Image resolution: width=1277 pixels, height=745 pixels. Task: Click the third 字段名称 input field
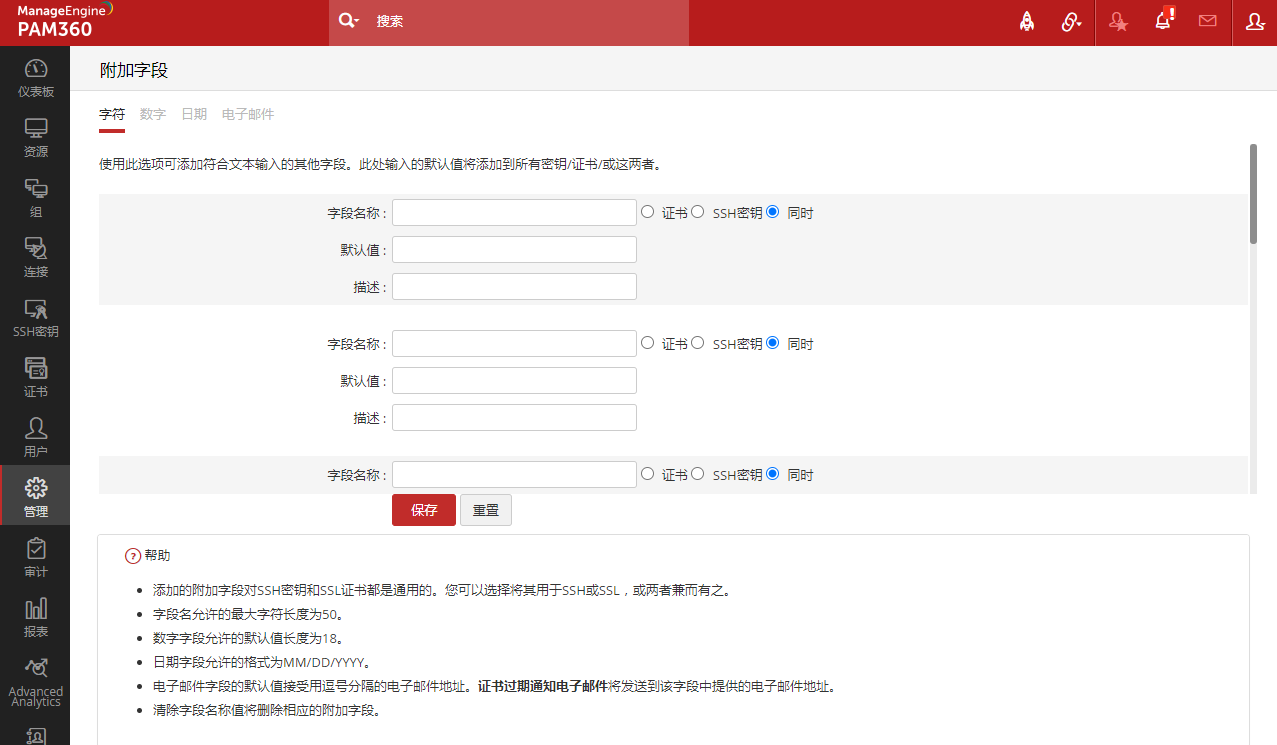tap(514, 474)
